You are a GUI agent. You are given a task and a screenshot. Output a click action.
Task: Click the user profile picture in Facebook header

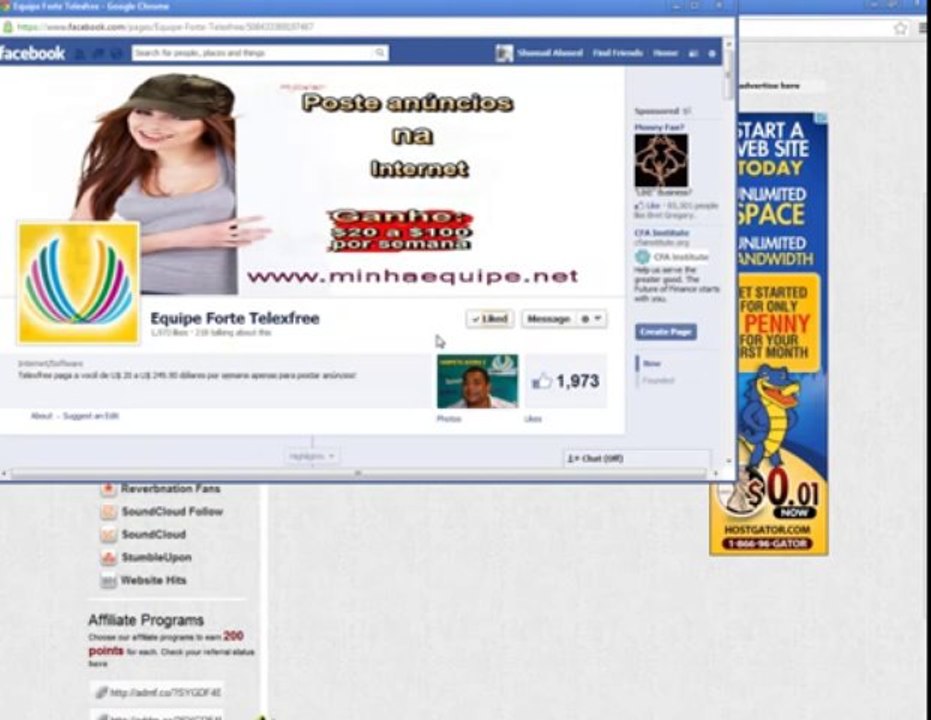(x=504, y=53)
